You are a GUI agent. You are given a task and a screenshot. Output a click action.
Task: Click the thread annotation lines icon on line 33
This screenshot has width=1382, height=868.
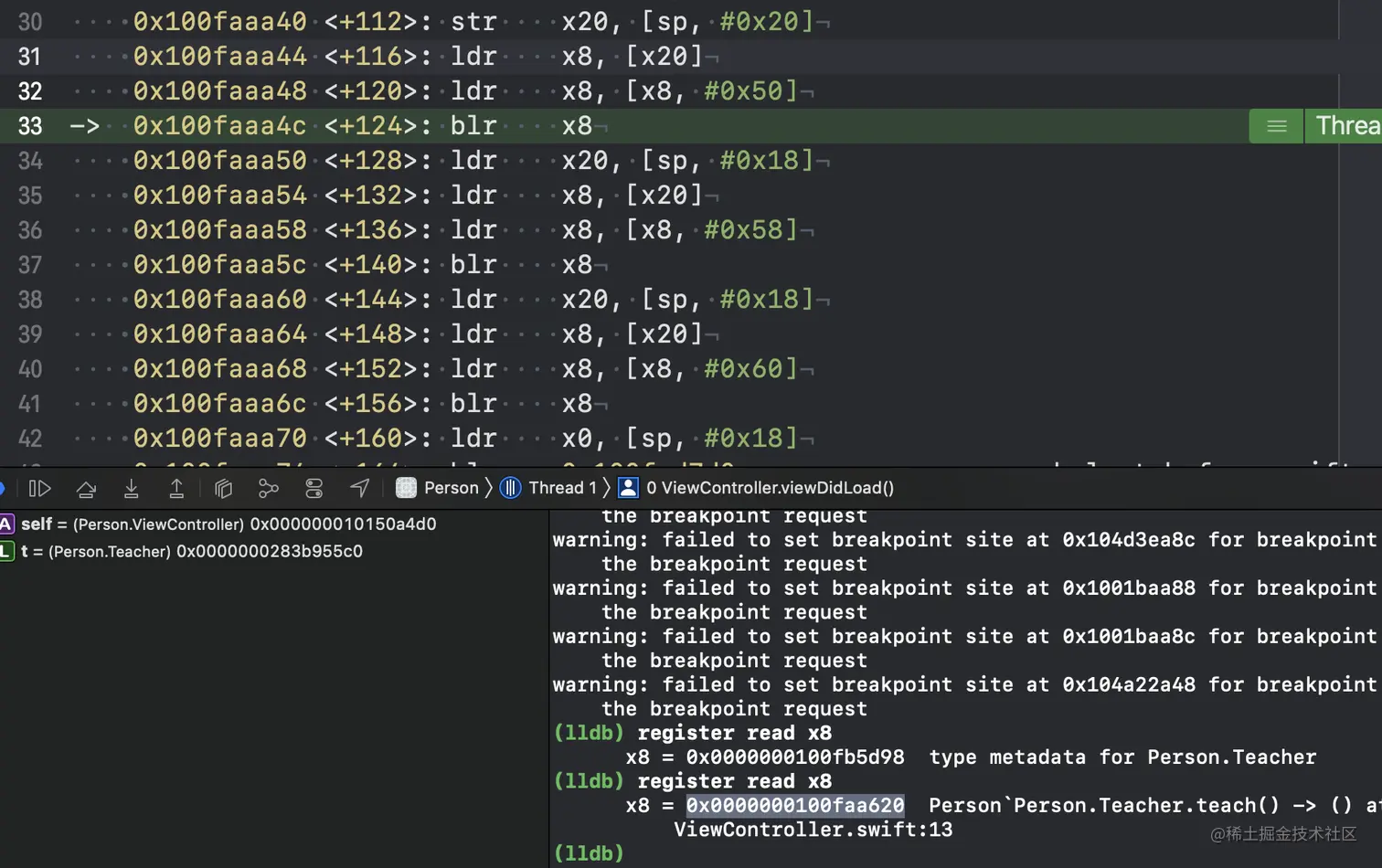(1277, 126)
